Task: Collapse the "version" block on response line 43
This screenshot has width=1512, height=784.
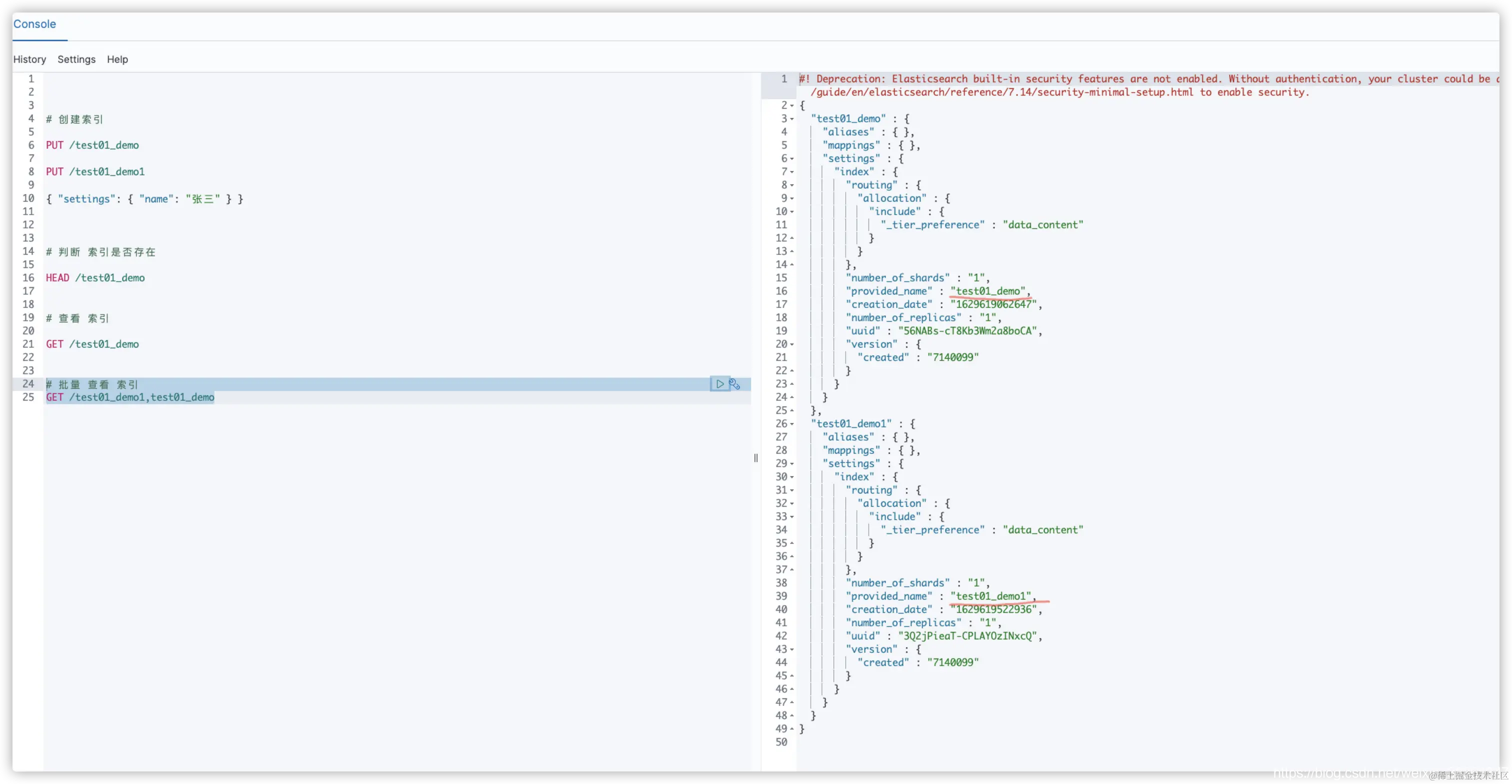Action: pyautogui.click(x=792, y=649)
